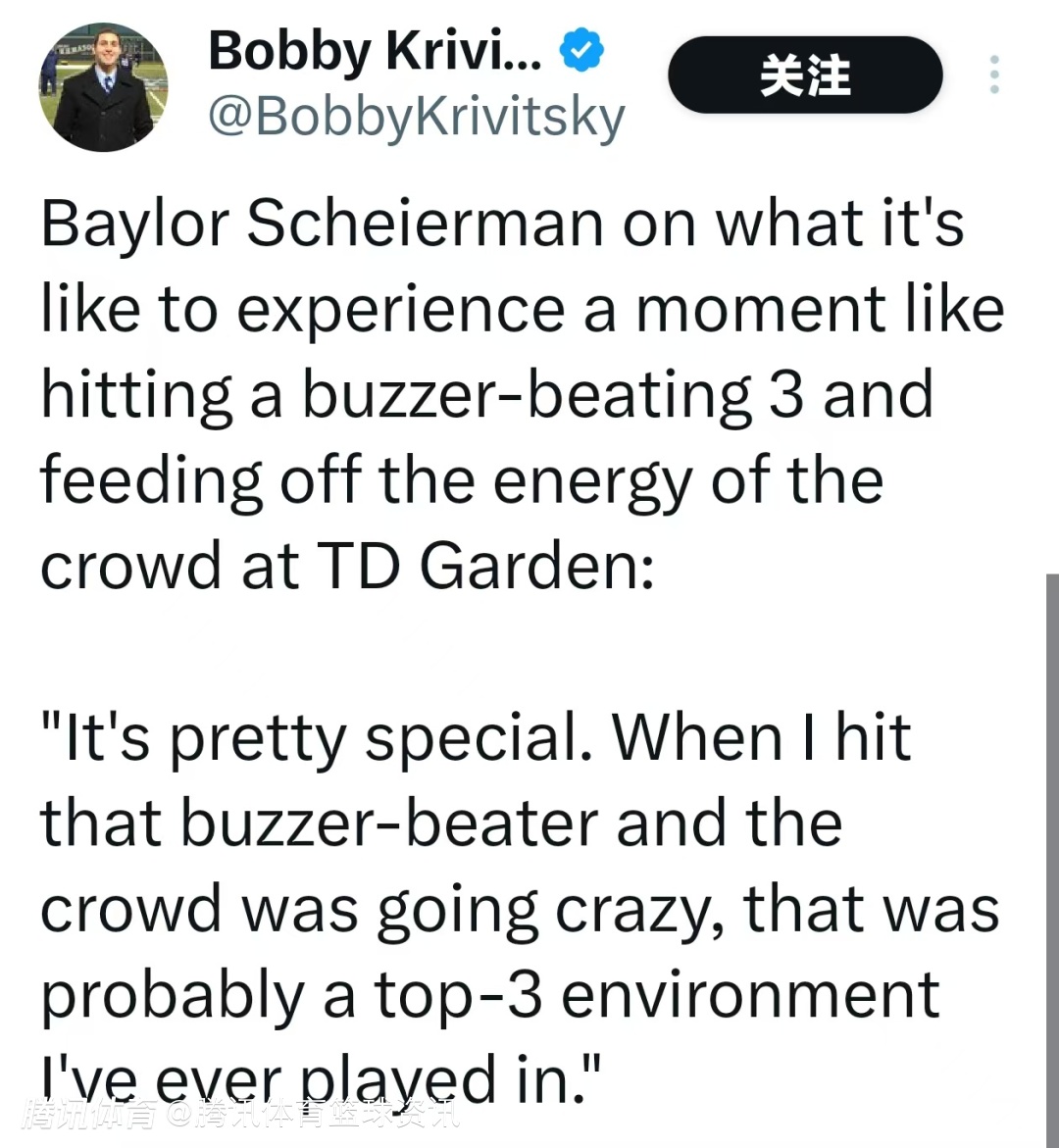The width and height of the screenshot is (1059, 1148).
Task: Open Bobby Krivitsky's profile avatar photo
Action: [x=104, y=88]
